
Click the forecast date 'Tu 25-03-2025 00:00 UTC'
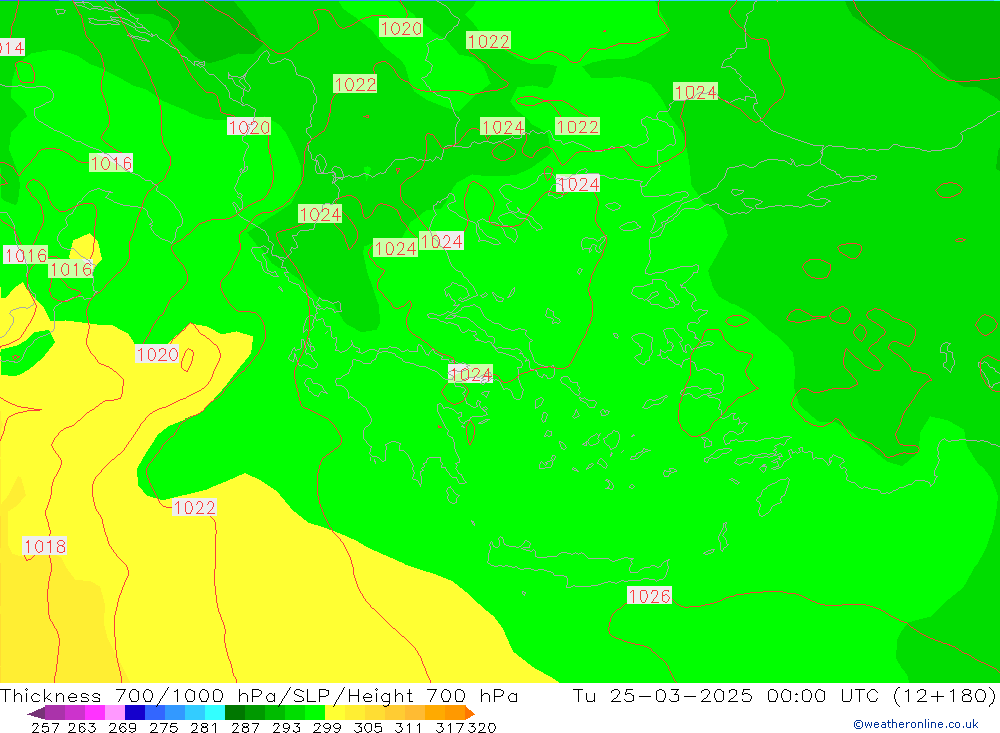coord(728,695)
